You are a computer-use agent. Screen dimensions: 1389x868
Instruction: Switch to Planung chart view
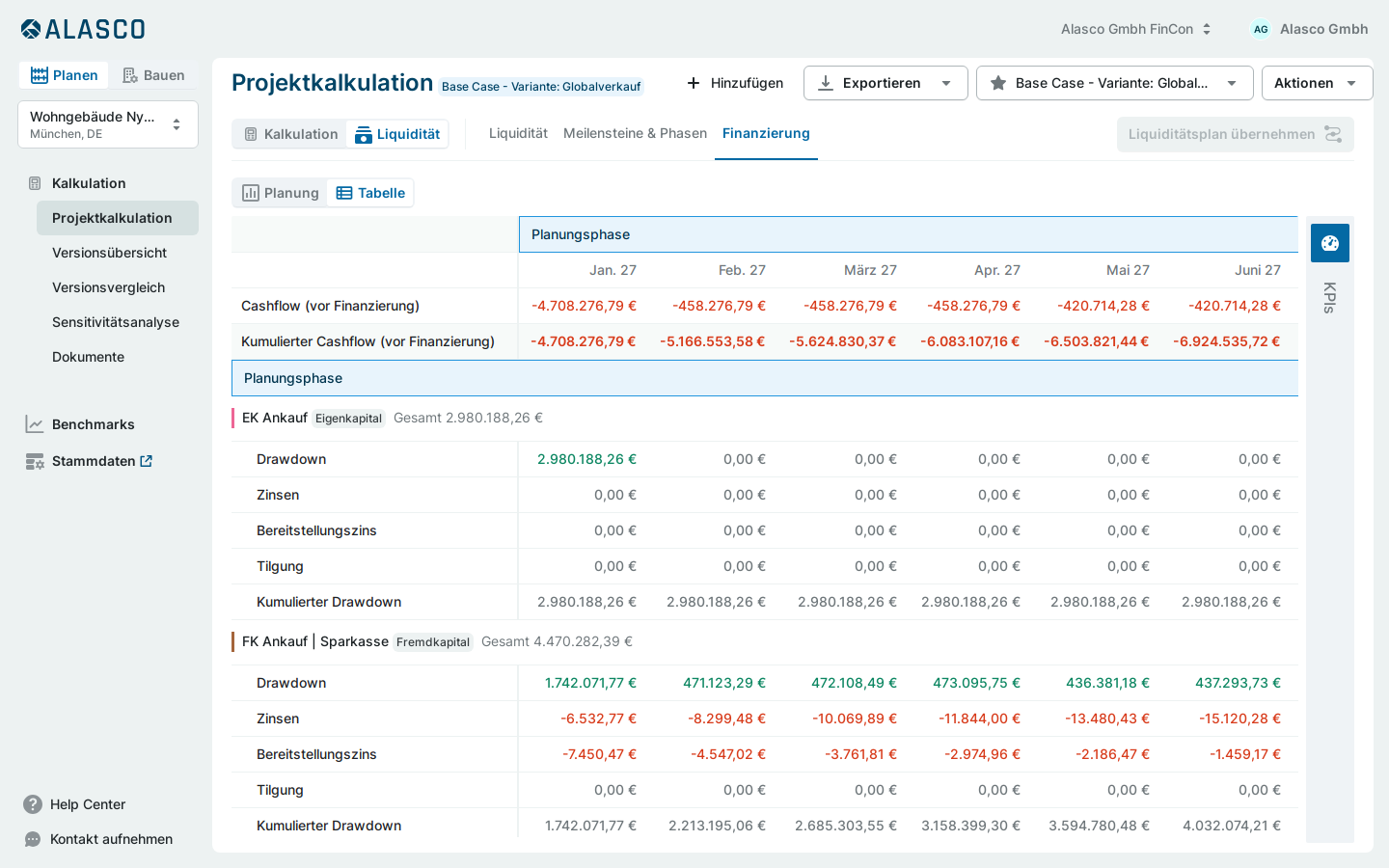point(280,193)
